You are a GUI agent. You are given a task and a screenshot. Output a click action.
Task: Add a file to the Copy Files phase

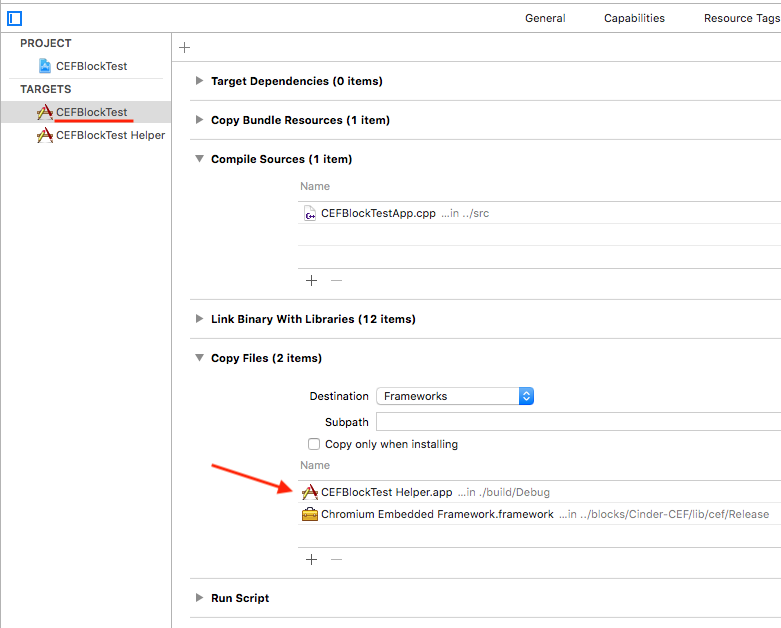click(311, 559)
